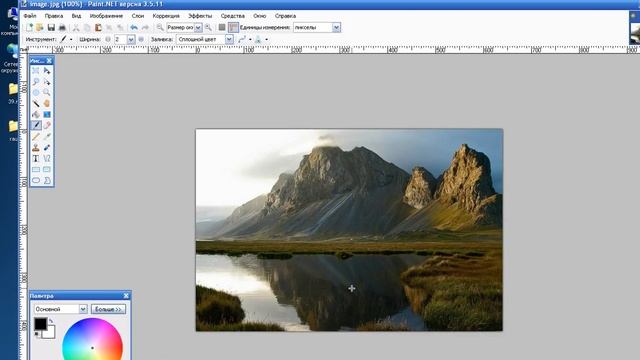Screen dimensions: 640x360
Task: Toggle the pixel grid display
Action: (222, 27)
